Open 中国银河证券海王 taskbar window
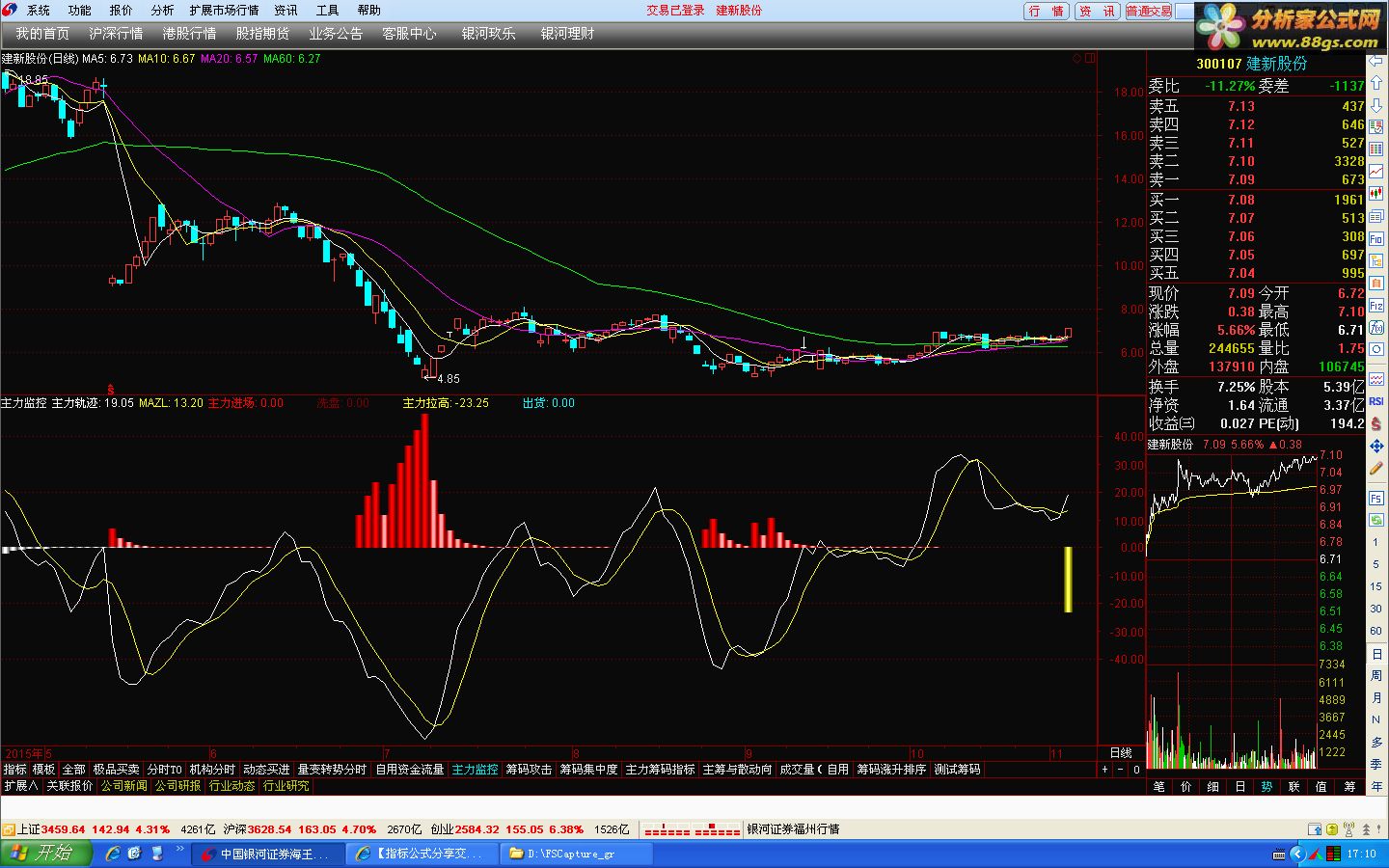 click(267, 854)
